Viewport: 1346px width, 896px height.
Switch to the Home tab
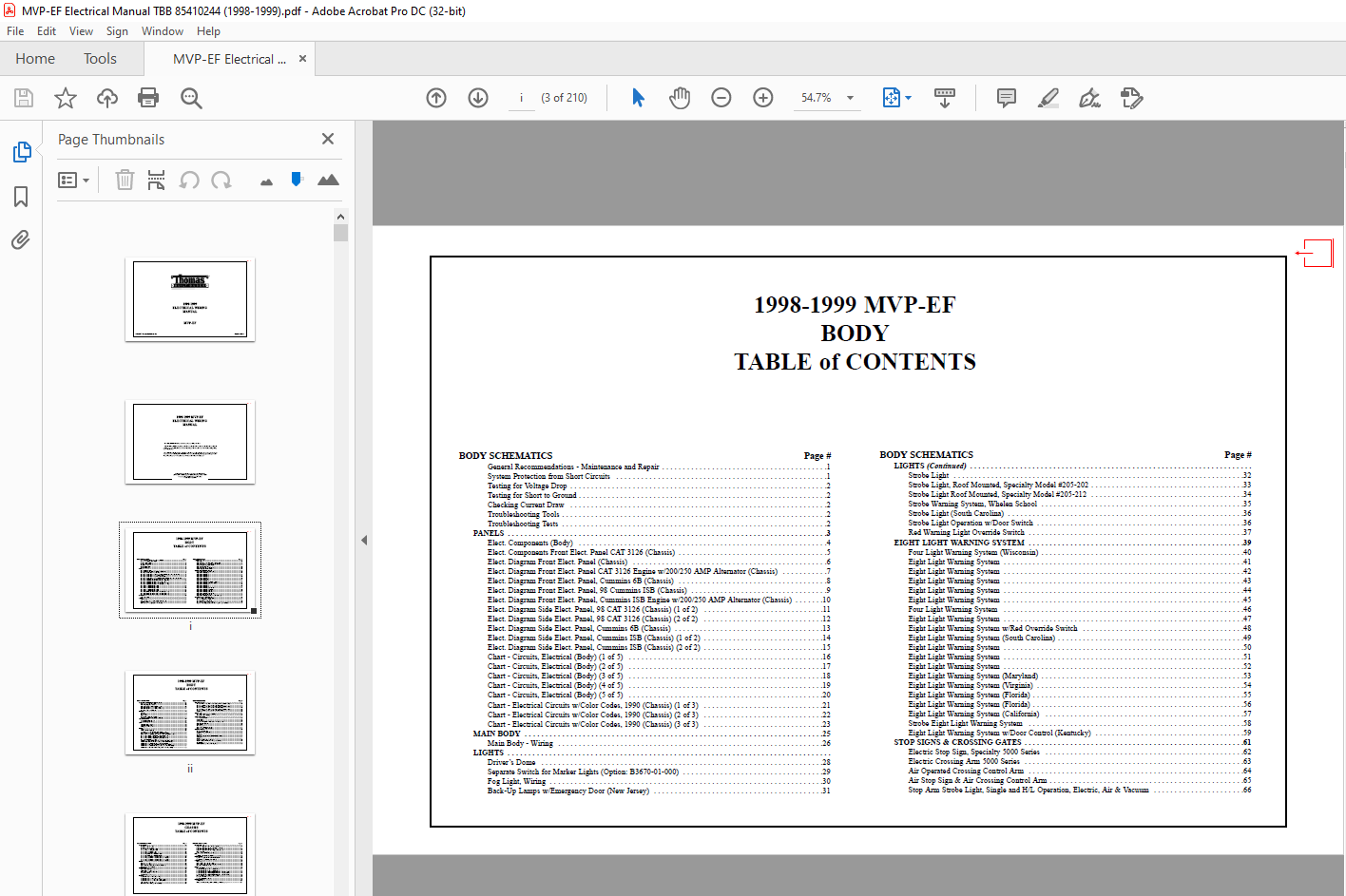point(35,59)
